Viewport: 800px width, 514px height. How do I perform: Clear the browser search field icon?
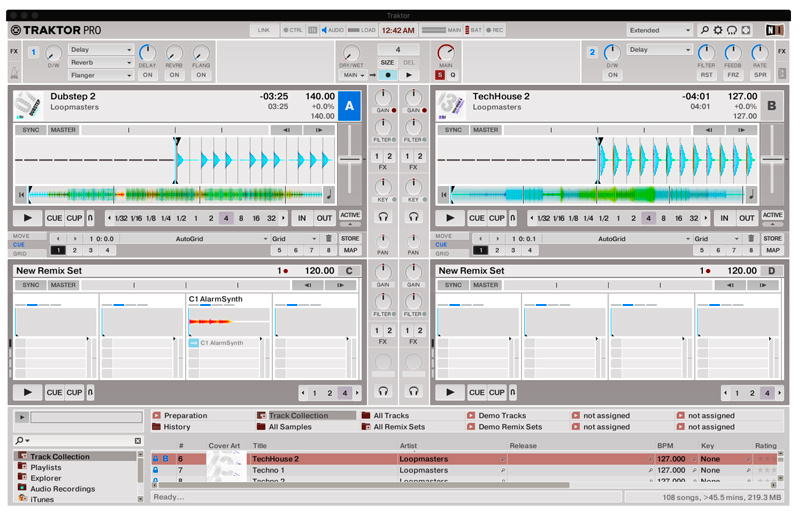tap(138, 440)
